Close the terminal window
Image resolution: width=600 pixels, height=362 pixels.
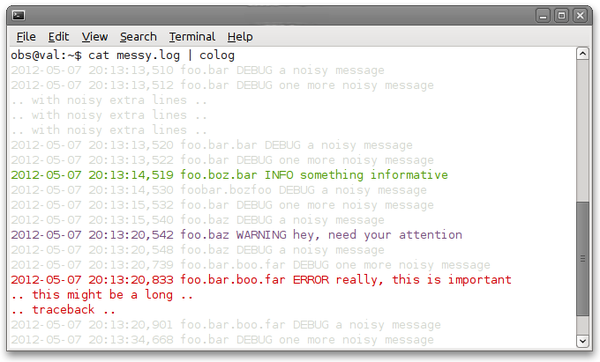[580, 16]
